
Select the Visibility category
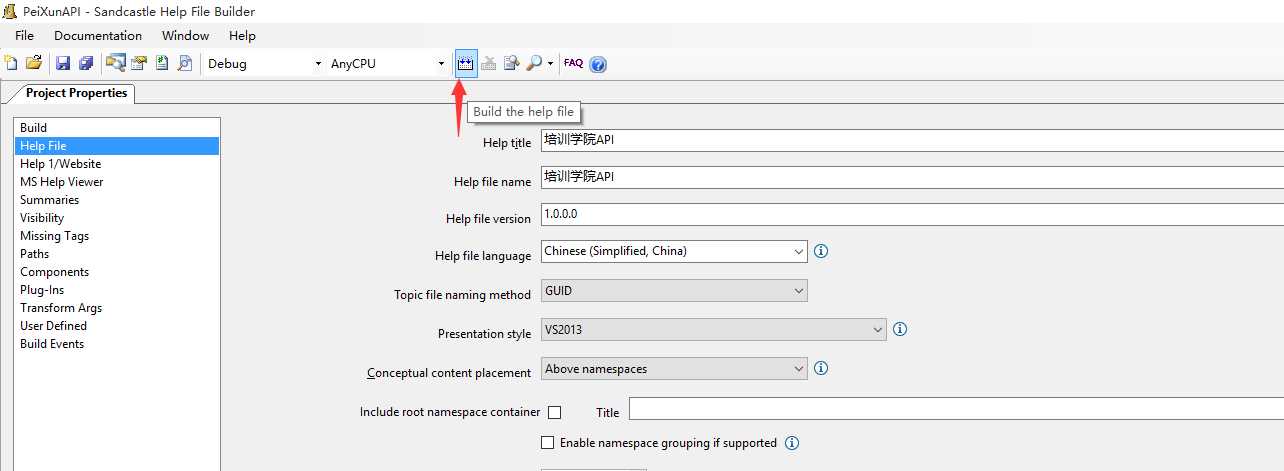[117, 218]
